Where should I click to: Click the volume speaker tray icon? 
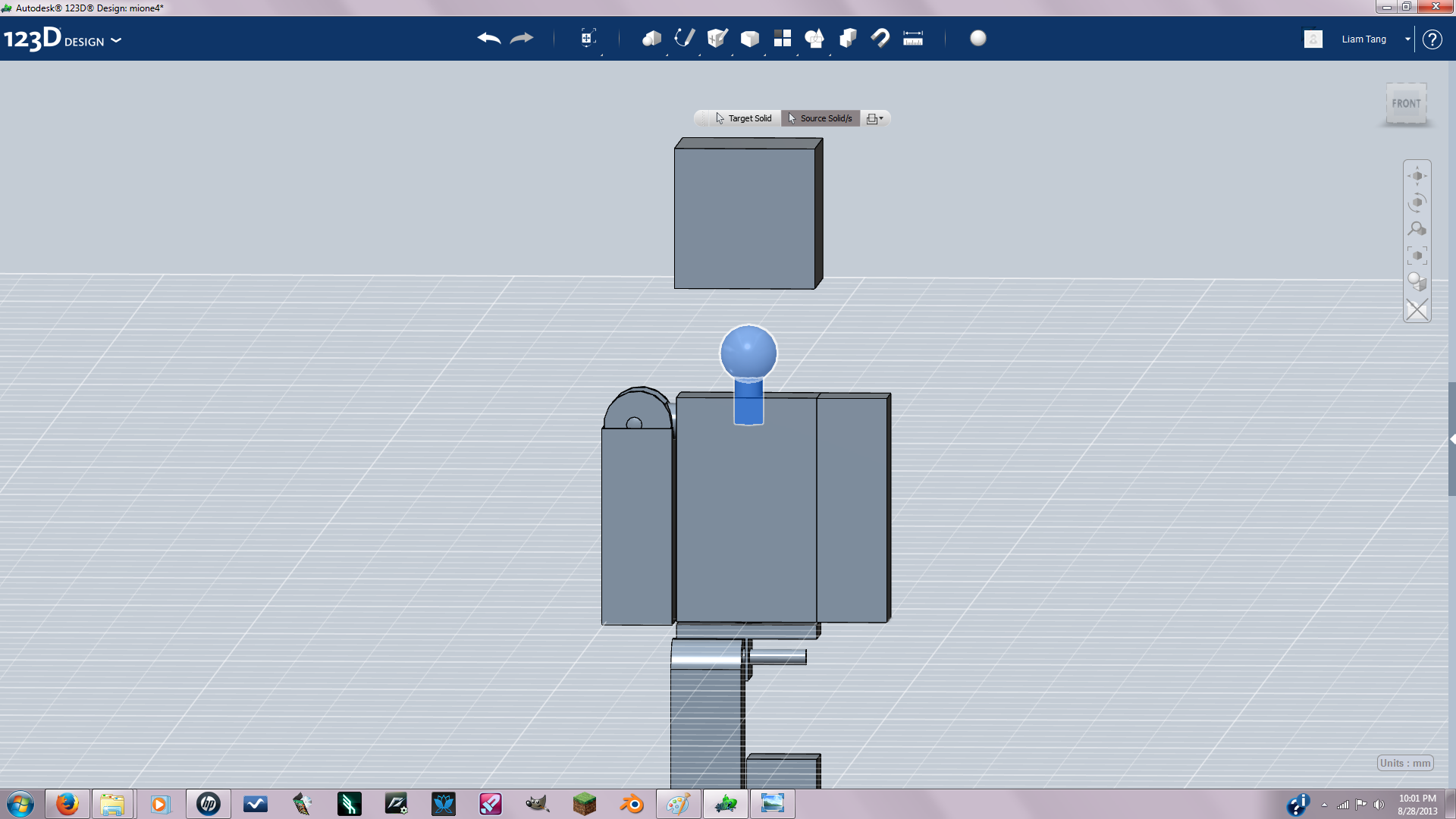click(x=1379, y=805)
